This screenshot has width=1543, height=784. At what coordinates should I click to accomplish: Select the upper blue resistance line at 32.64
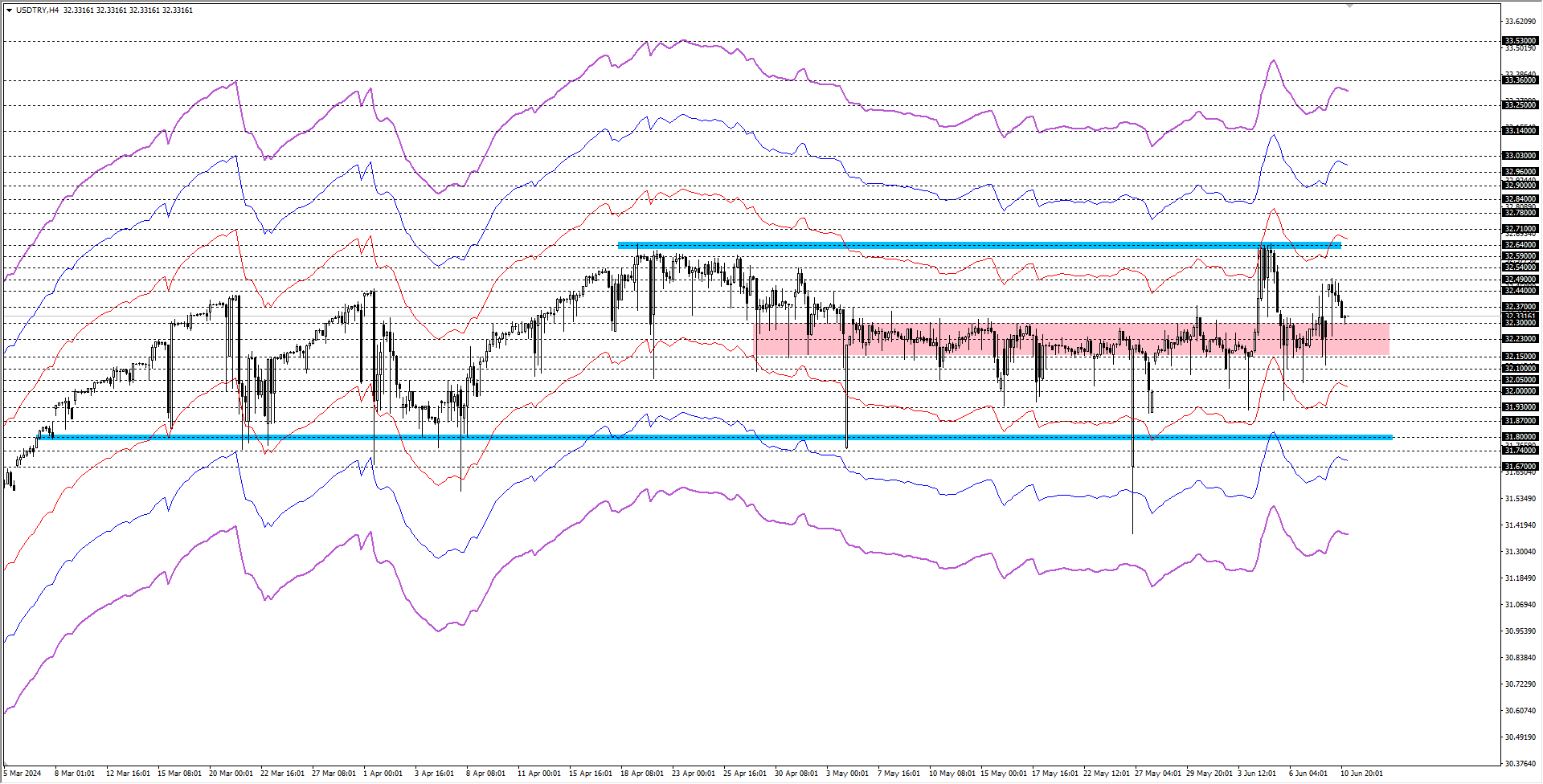(x=979, y=245)
